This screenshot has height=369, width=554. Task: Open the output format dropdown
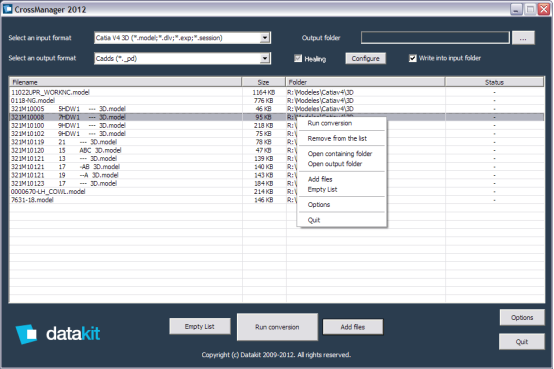pyautogui.click(x=265, y=58)
